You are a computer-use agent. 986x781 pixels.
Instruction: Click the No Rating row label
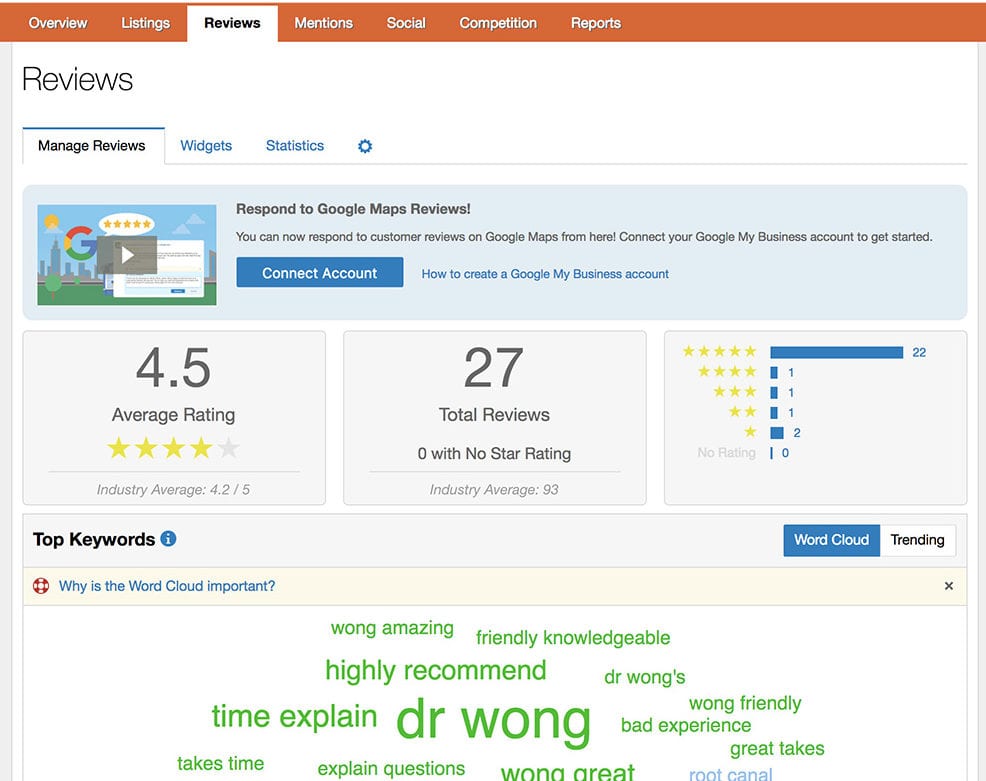coord(726,453)
